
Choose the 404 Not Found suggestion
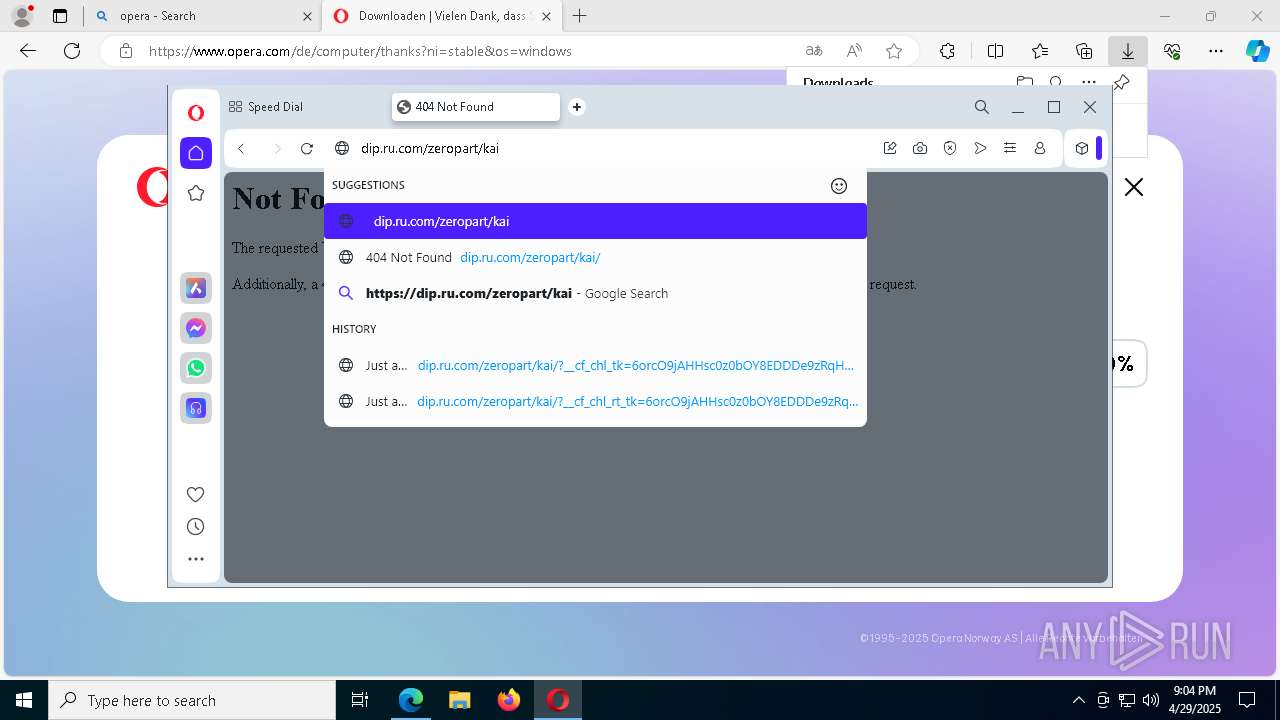[595, 257]
